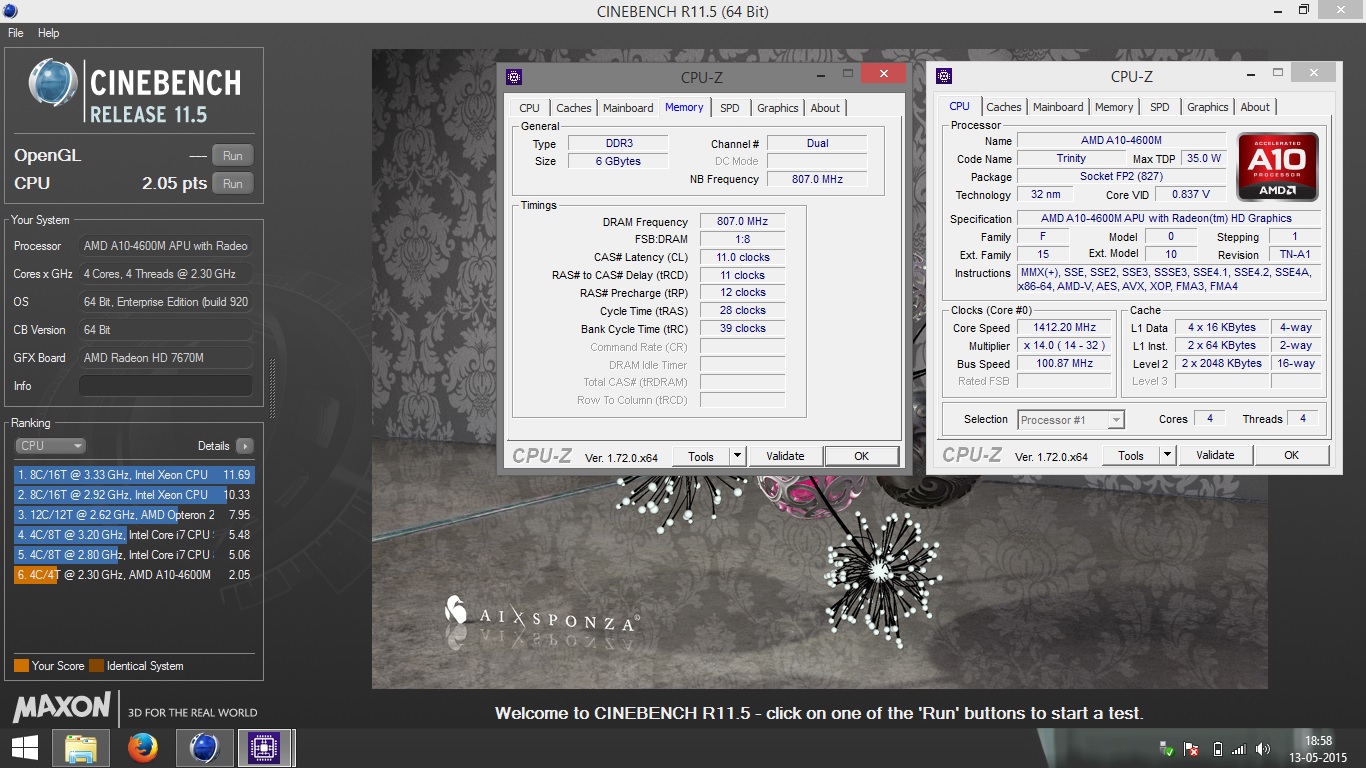Run the OpenGL benchmark
1366x768 pixels.
click(x=233, y=155)
